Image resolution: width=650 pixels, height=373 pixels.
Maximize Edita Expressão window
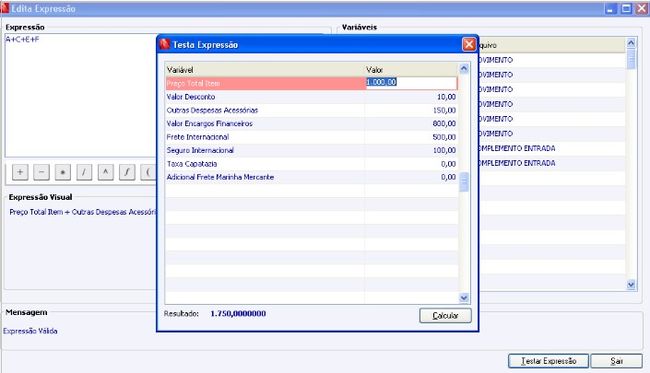pos(626,9)
